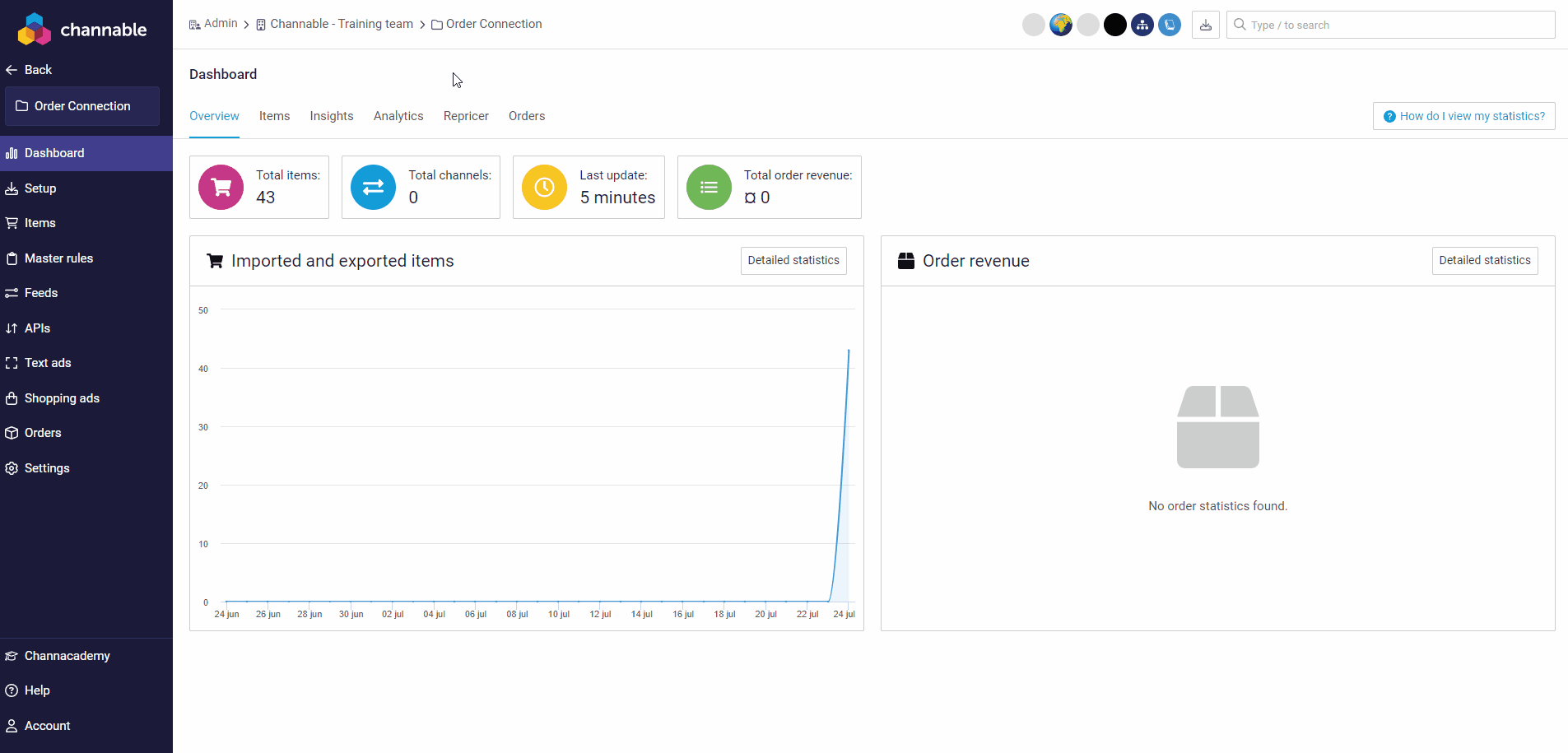Go to Master rules in sidebar

(58, 258)
